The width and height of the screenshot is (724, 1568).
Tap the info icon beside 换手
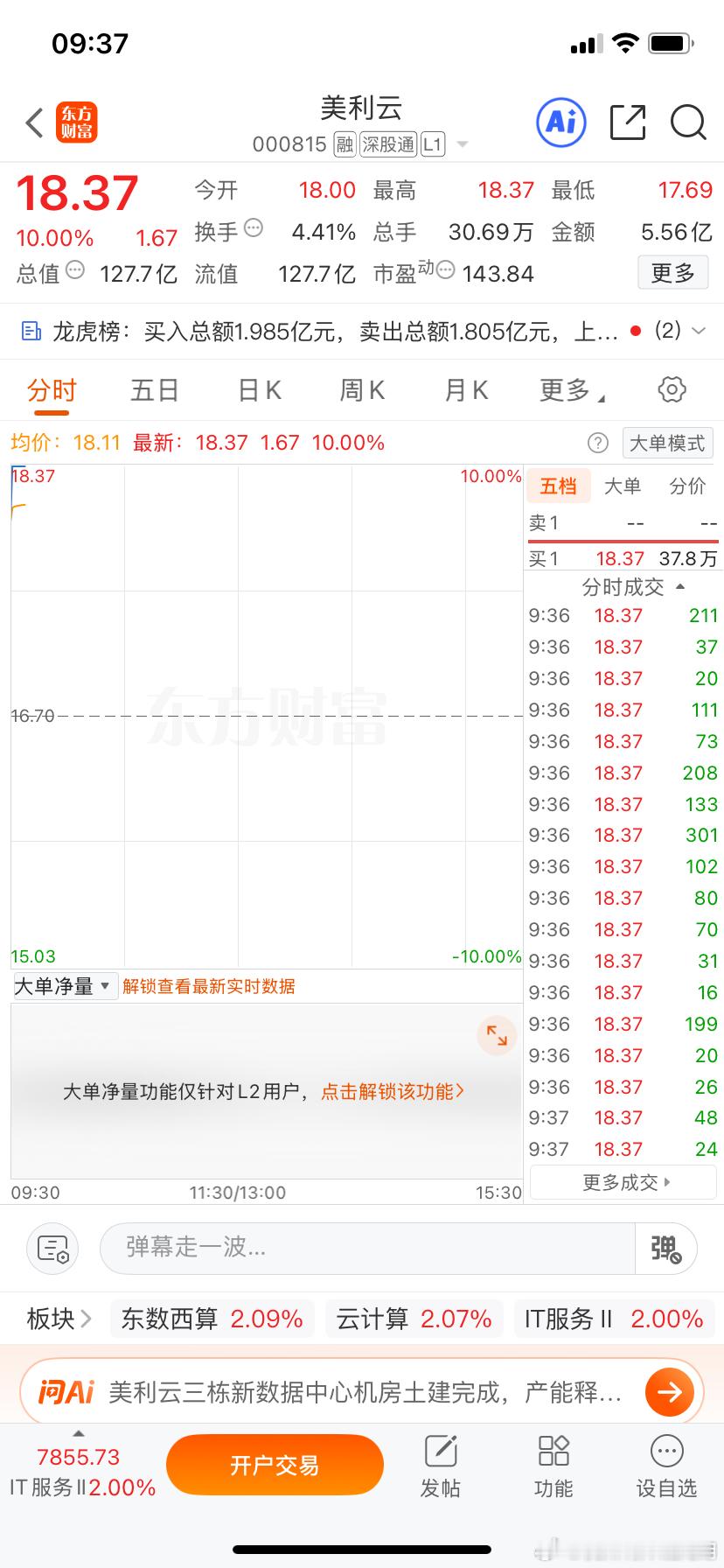(x=254, y=228)
